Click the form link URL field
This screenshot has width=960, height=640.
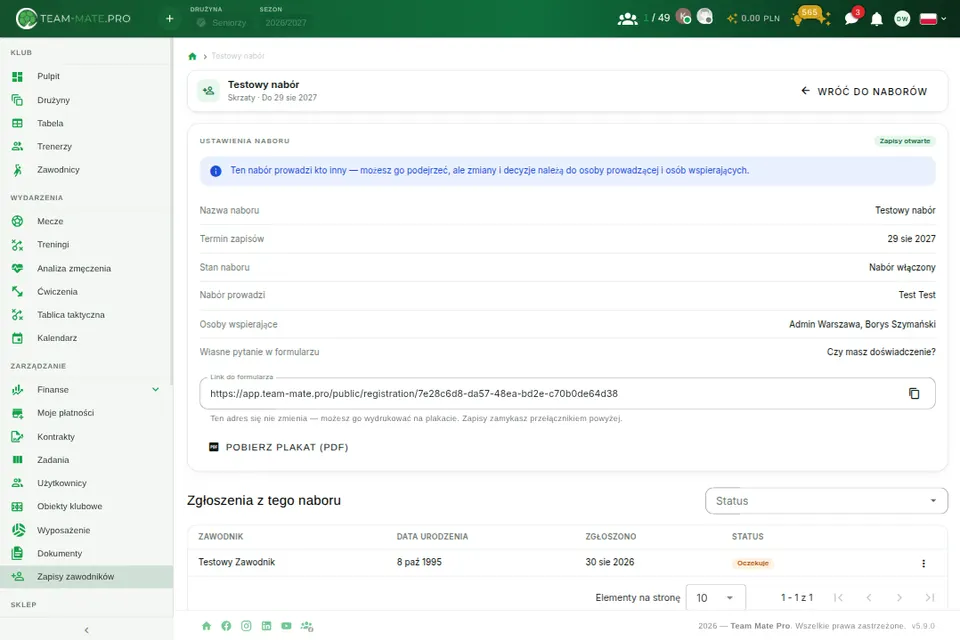[567, 394]
